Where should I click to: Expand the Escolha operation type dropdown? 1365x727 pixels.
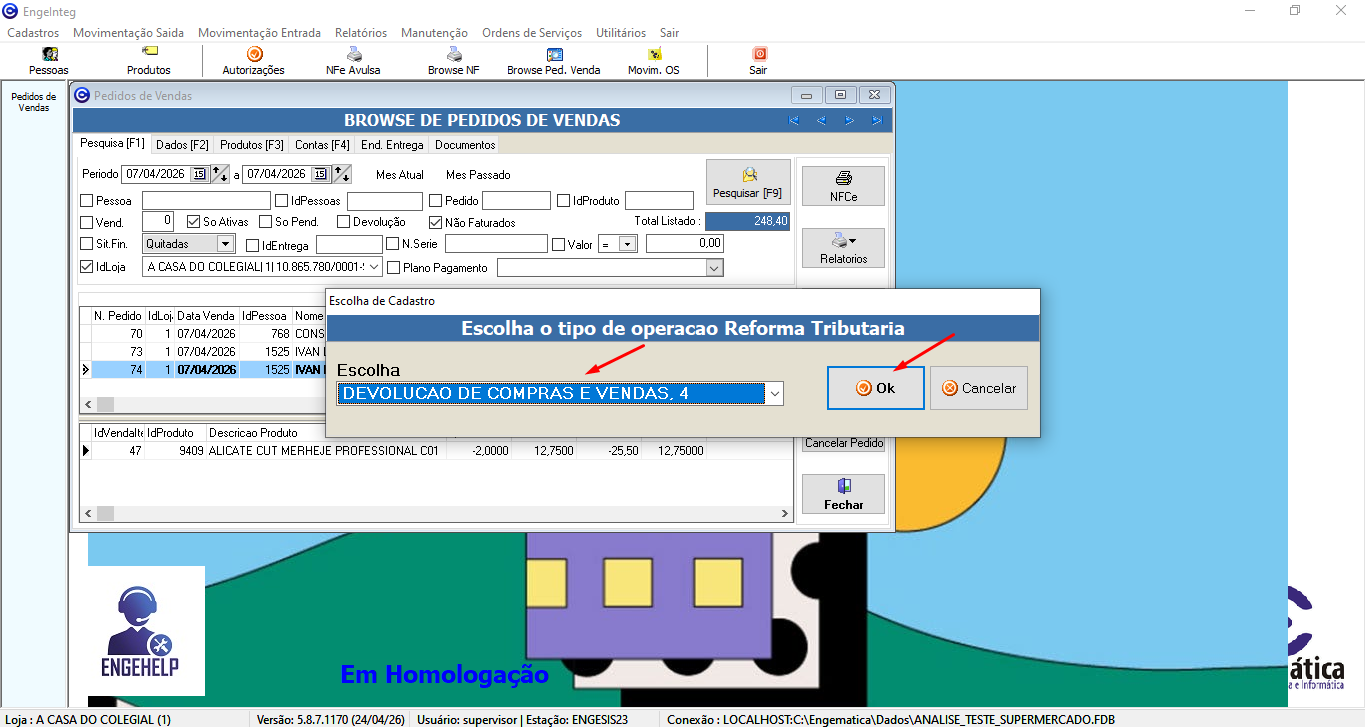[x=773, y=394]
